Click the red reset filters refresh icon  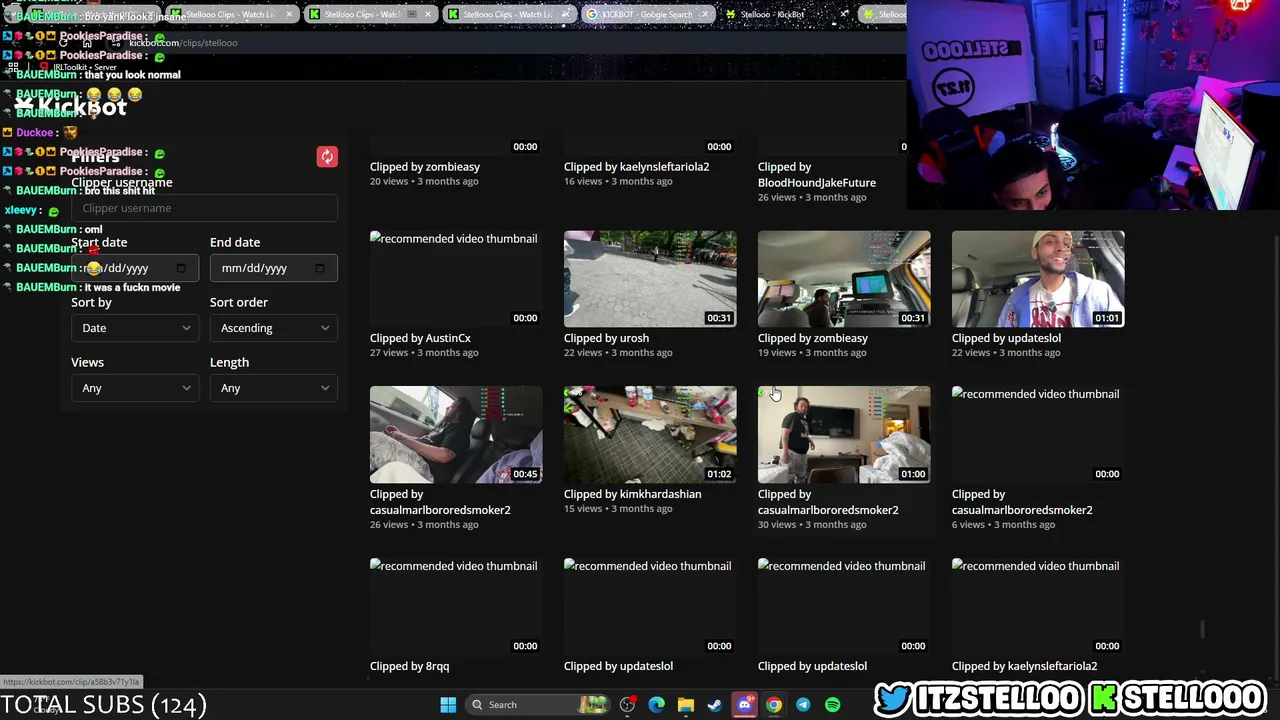click(327, 157)
